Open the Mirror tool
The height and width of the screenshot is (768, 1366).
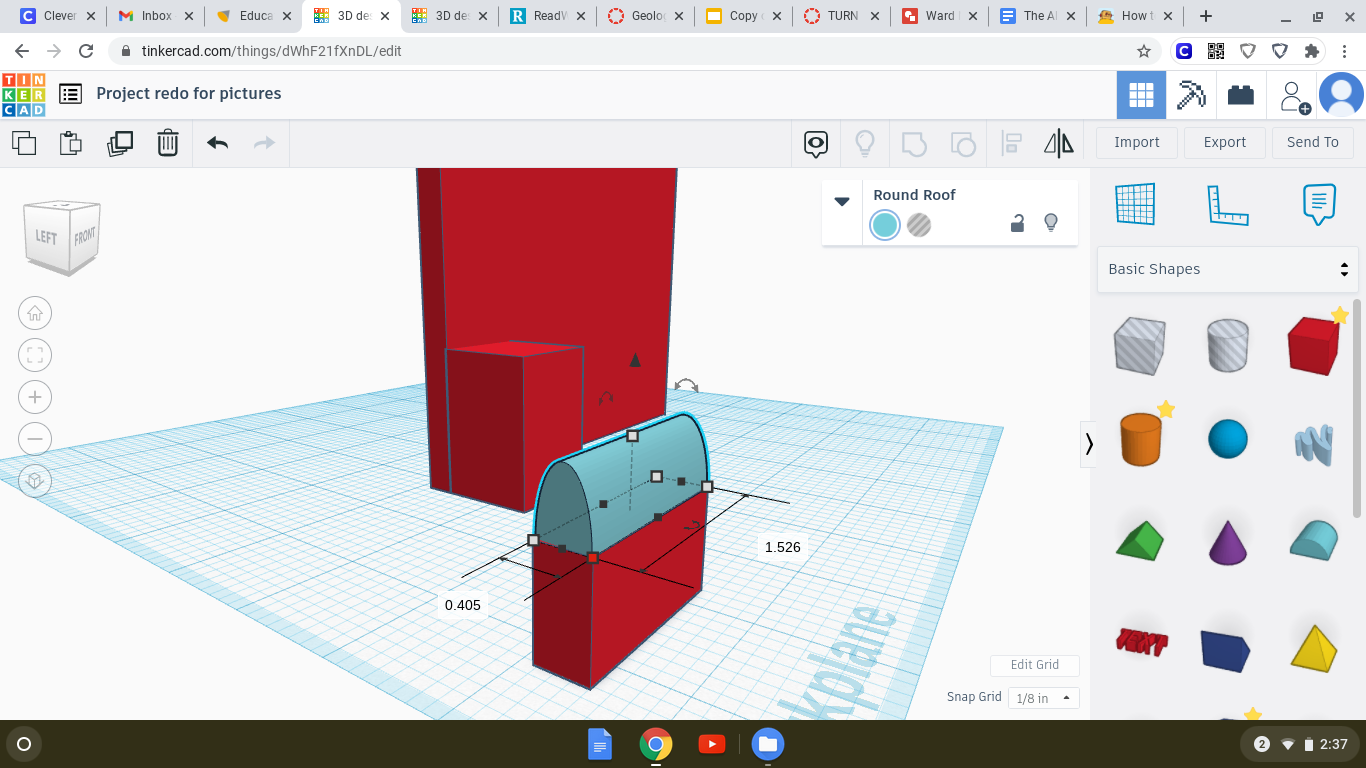click(1059, 143)
